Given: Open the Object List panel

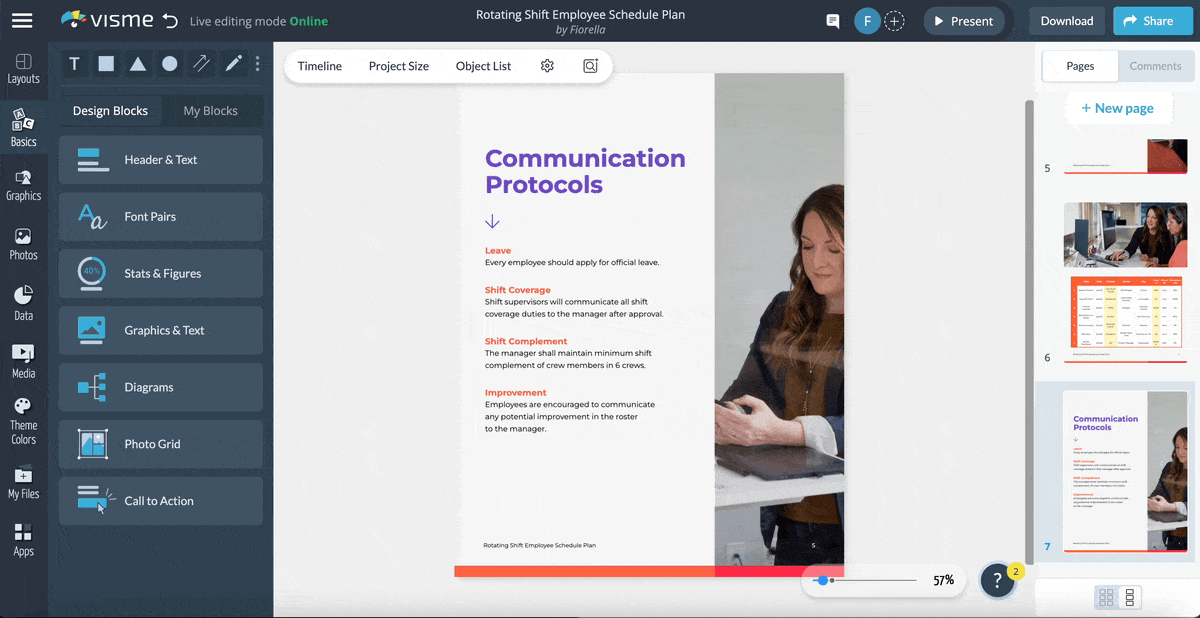Looking at the screenshot, I should click(483, 66).
